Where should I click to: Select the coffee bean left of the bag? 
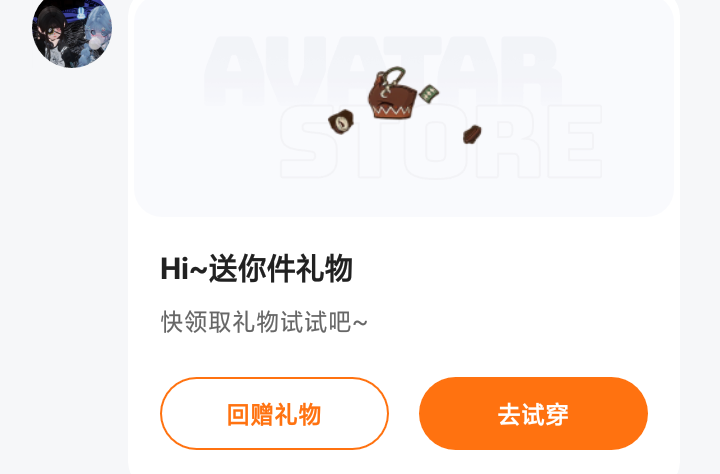341,122
